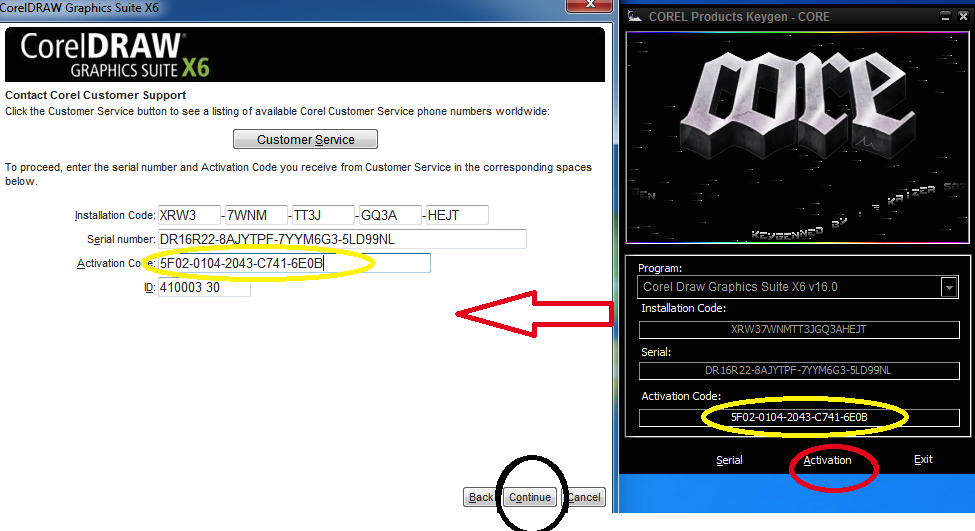Viewport: 975px width, 531px height.
Task: Click the 'Serial number:' label
Action: pos(121,239)
